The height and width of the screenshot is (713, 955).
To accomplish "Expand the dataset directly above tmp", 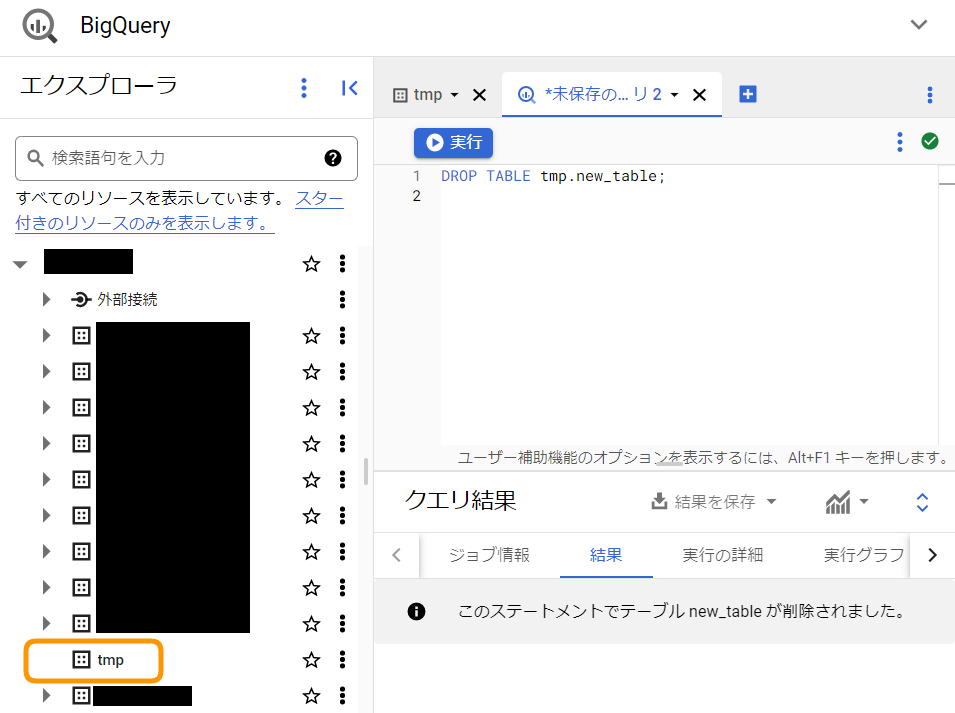I will coord(46,623).
